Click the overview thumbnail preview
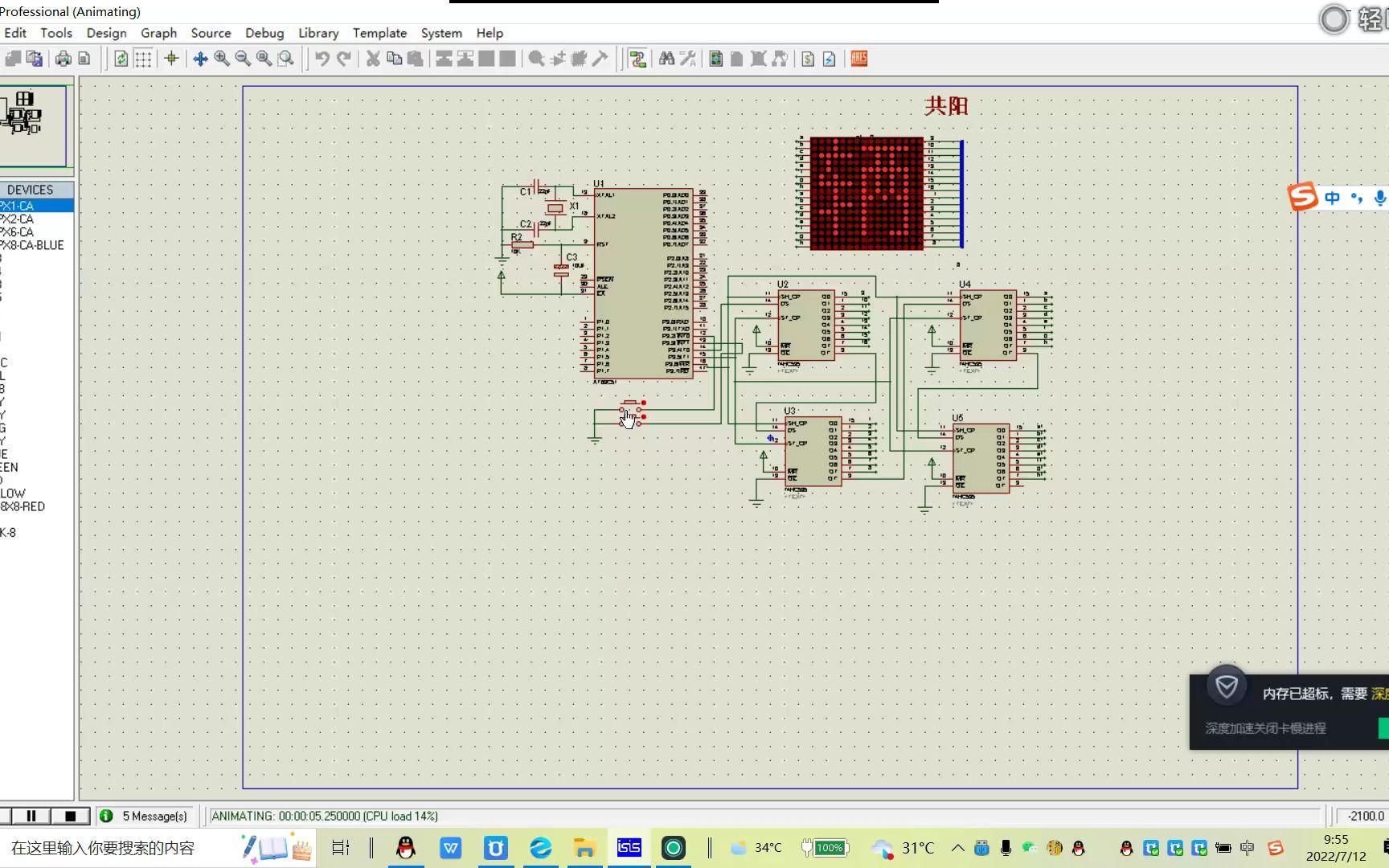This screenshot has width=1389, height=868. tap(32, 125)
